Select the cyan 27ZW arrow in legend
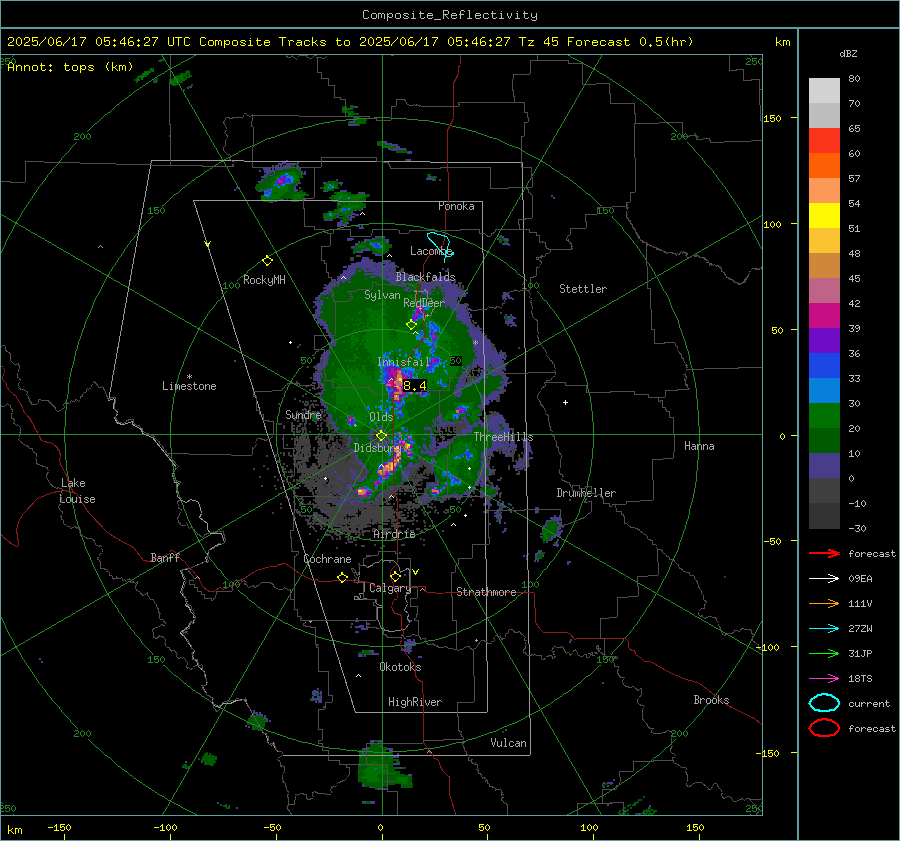Screen dimensions: 900x841 [824, 629]
